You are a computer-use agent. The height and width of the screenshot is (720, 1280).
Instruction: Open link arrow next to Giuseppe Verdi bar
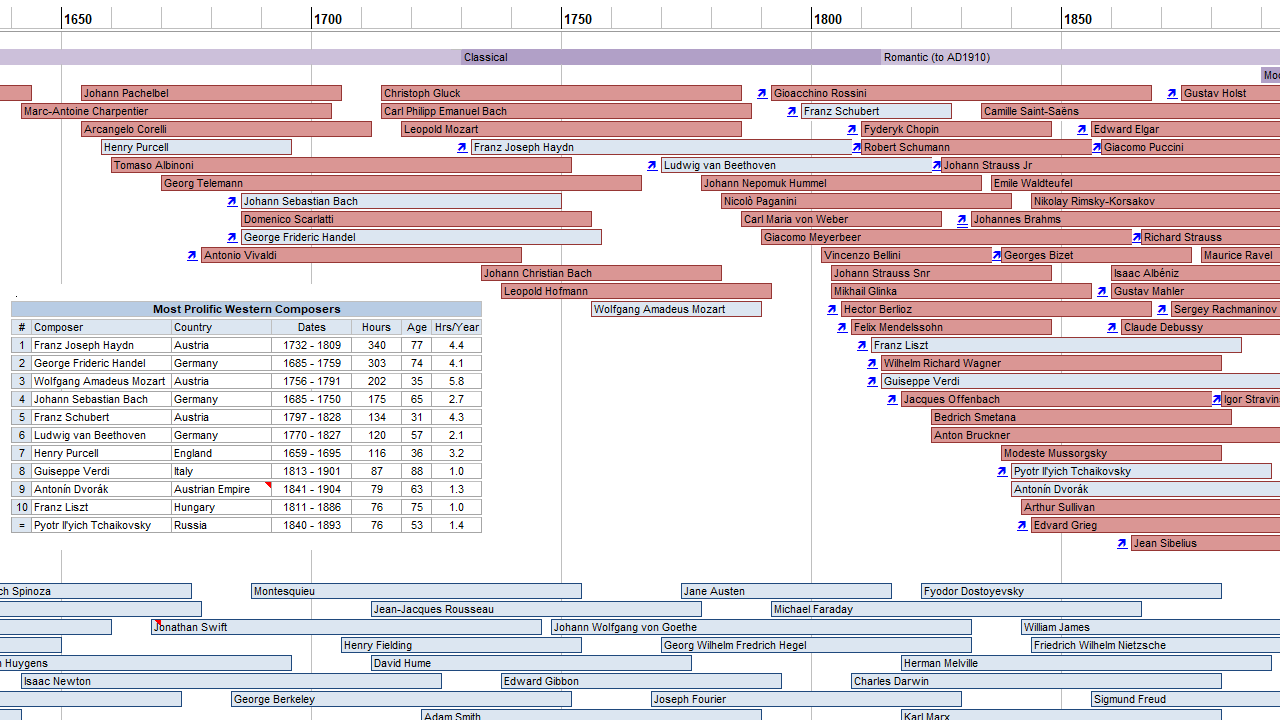872,381
